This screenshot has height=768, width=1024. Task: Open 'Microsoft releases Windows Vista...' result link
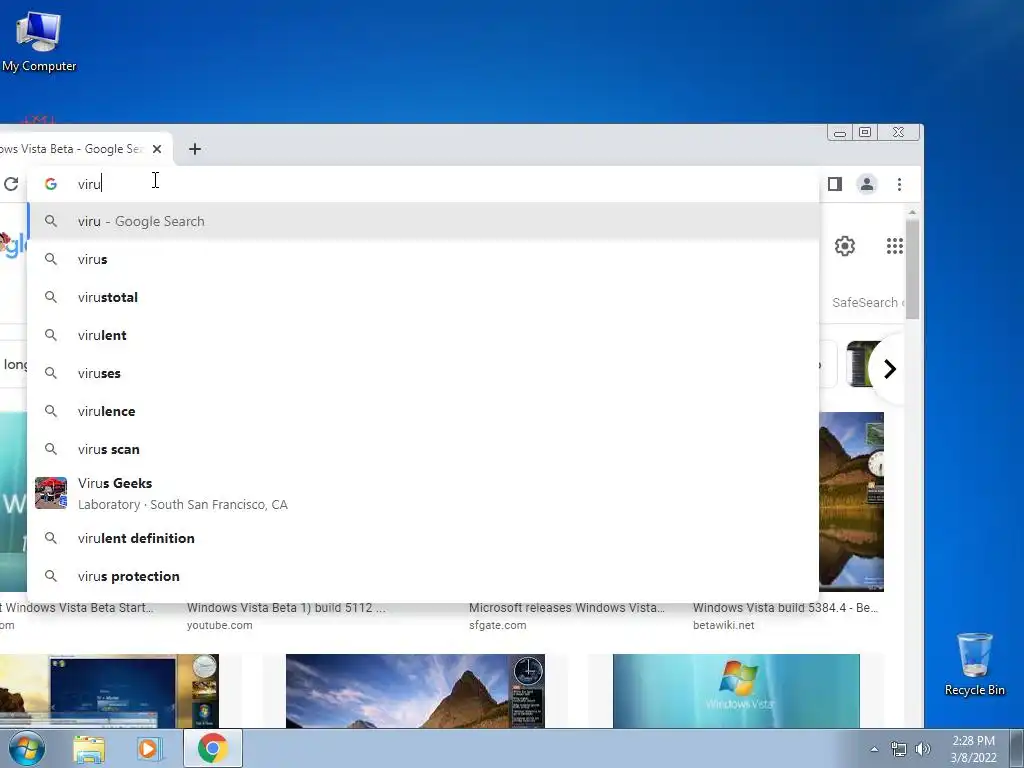click(x=567, y=607)
